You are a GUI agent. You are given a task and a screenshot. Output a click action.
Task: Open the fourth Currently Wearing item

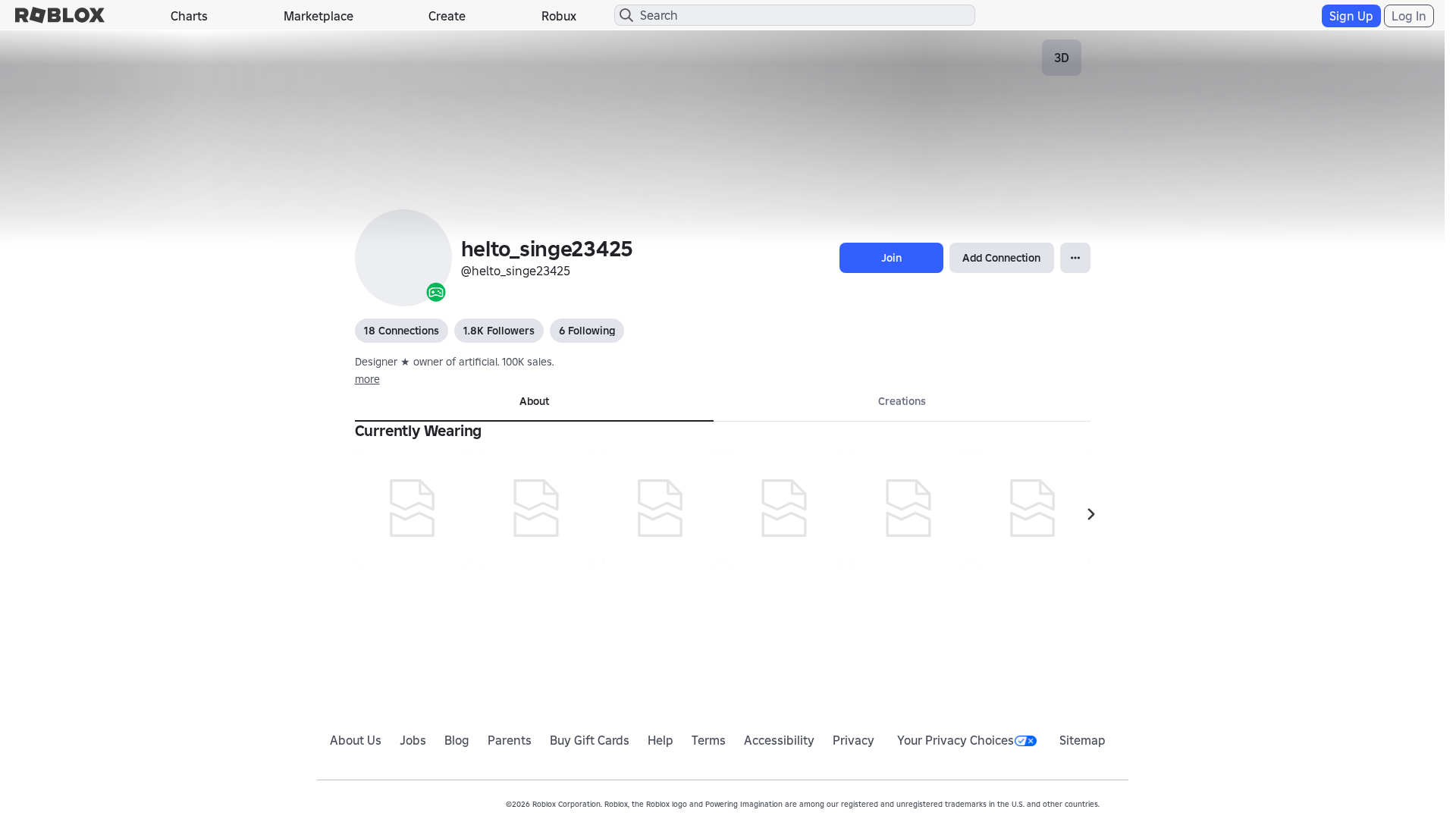pos(784,508)
